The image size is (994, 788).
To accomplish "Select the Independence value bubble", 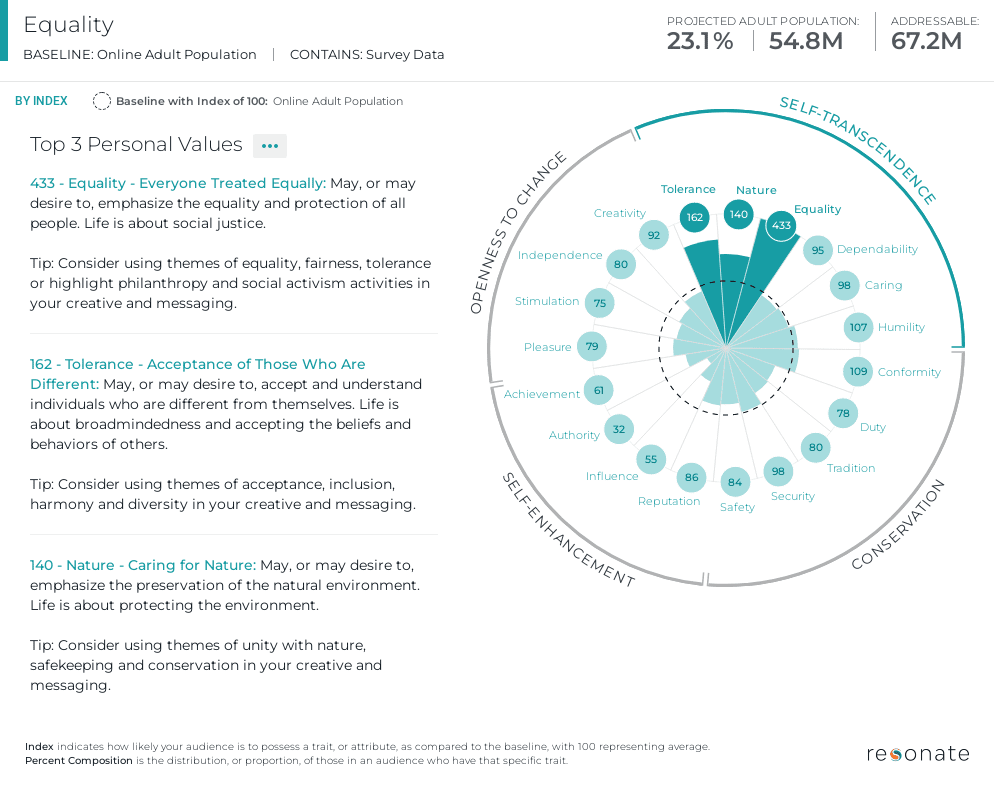I will click(620, 263).
